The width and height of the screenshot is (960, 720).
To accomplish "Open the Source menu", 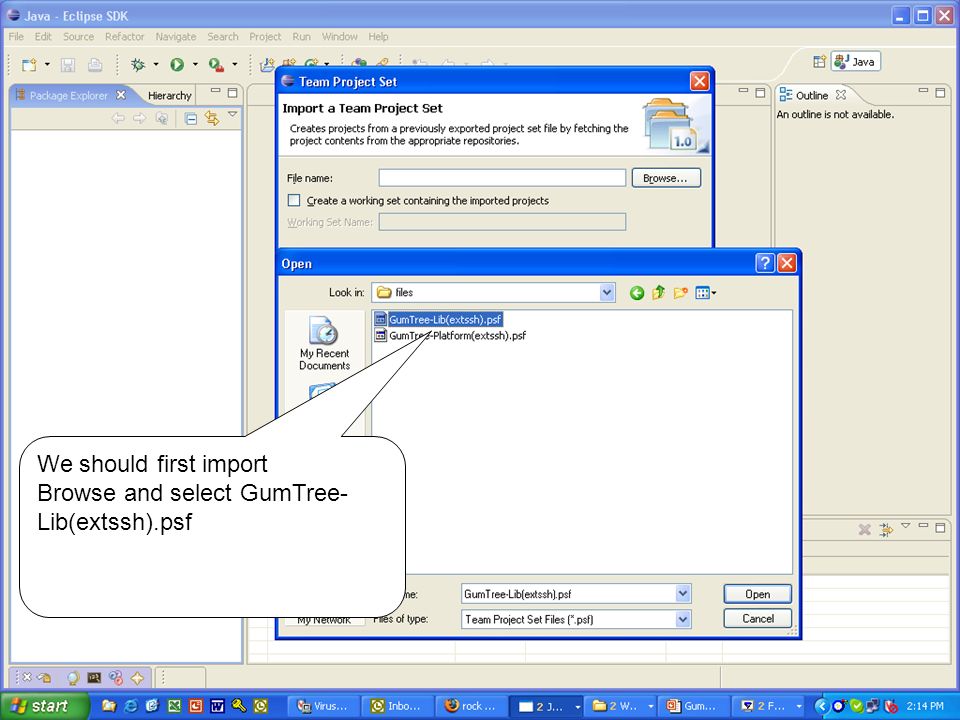I will coord(78,37).
